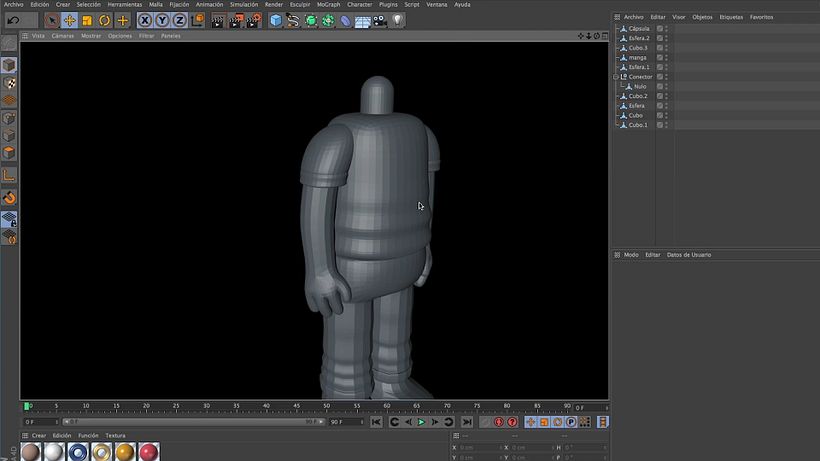
Task: Open material manager Textura menu
Action: point(115,435)
